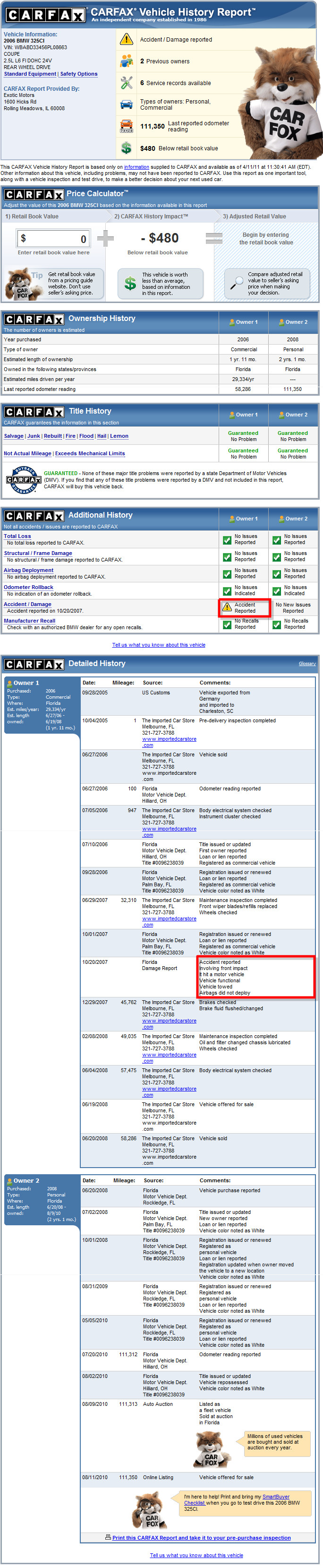Open the Fire title link

(x=70, y=436)
